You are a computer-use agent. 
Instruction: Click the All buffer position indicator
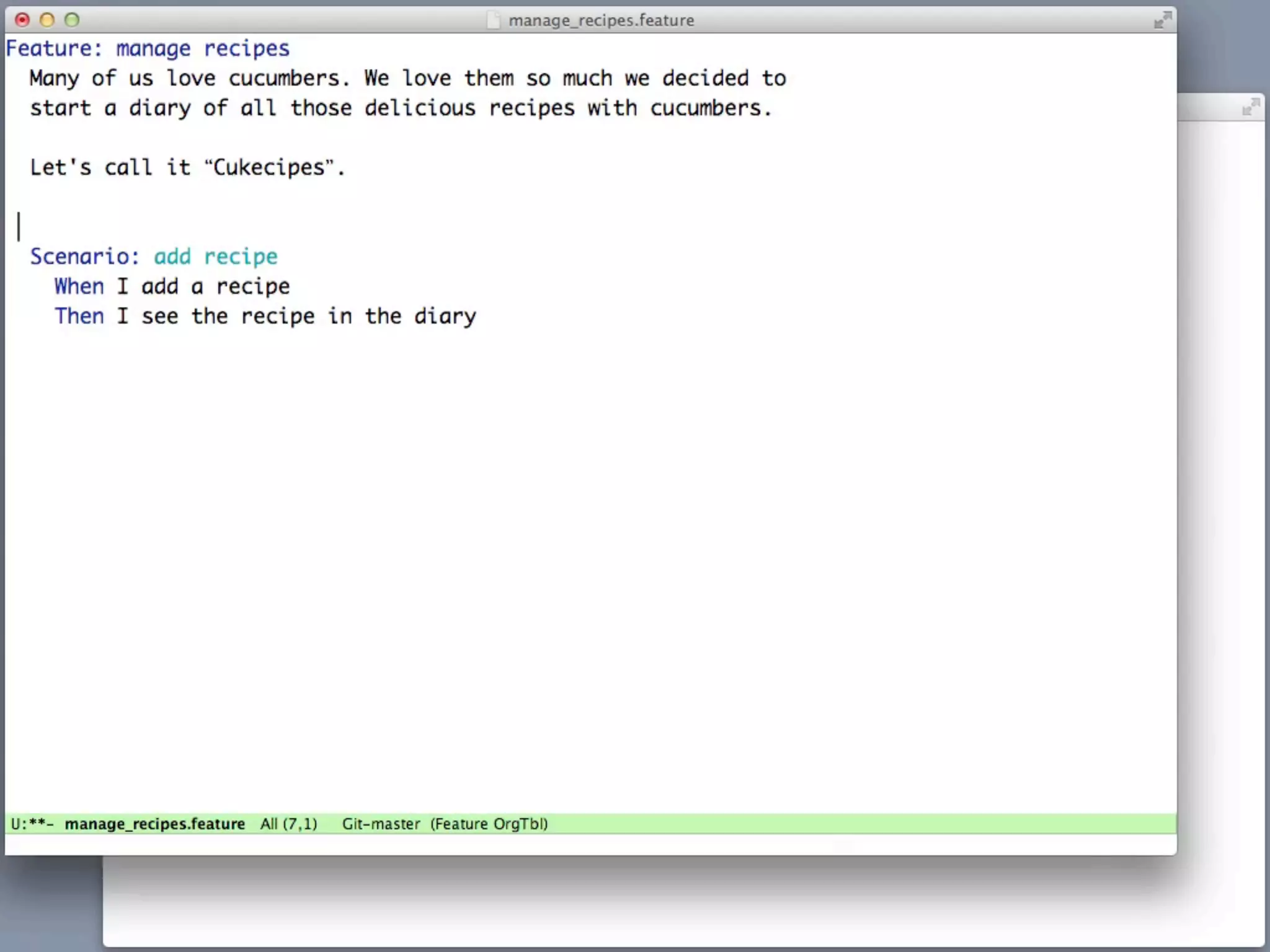(x=269, y=824)
